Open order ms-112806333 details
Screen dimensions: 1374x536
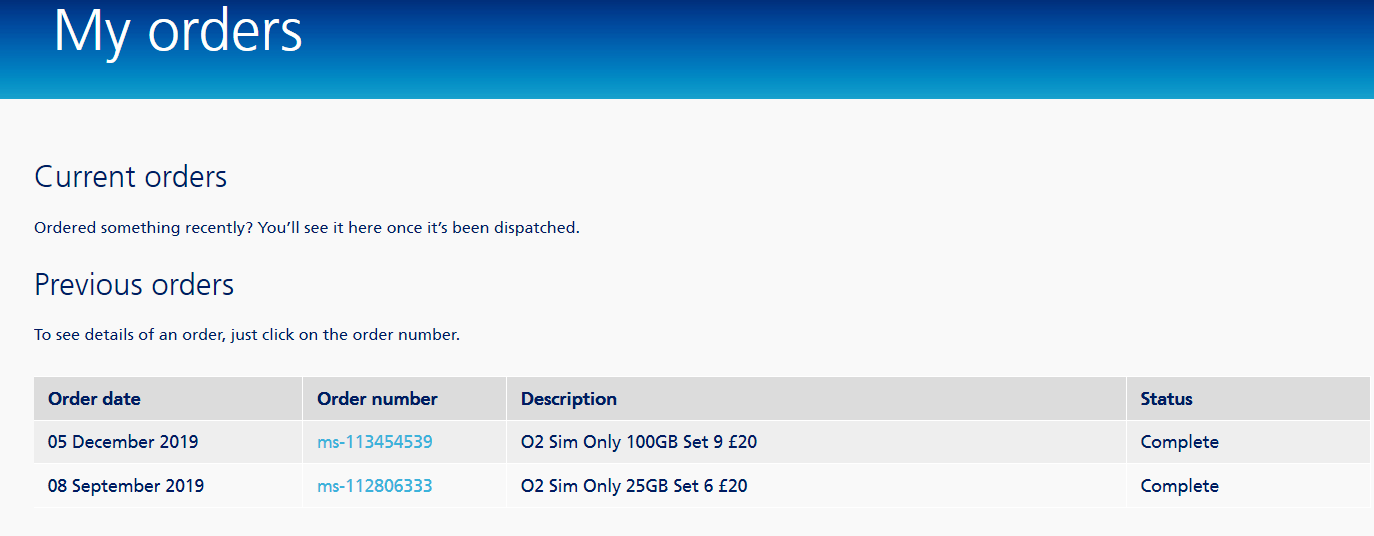[374, 486]
